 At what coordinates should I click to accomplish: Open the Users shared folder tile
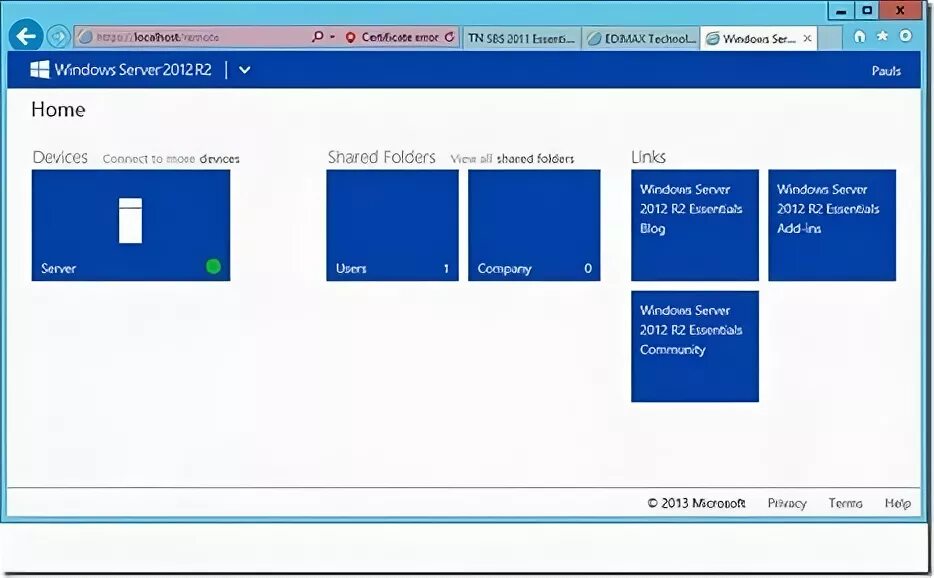click(x=393, y=225)
